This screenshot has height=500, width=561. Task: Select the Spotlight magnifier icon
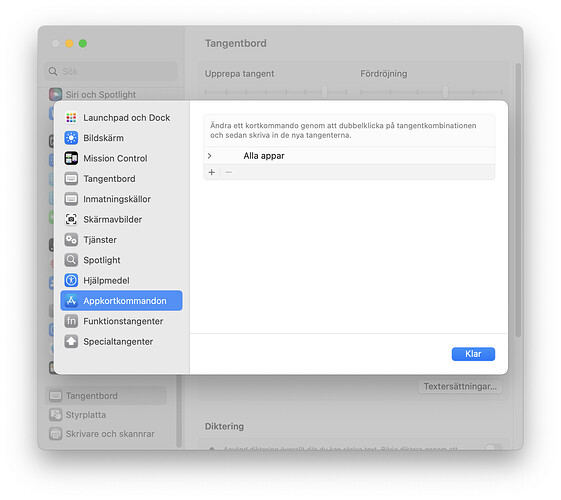(71, 260)
